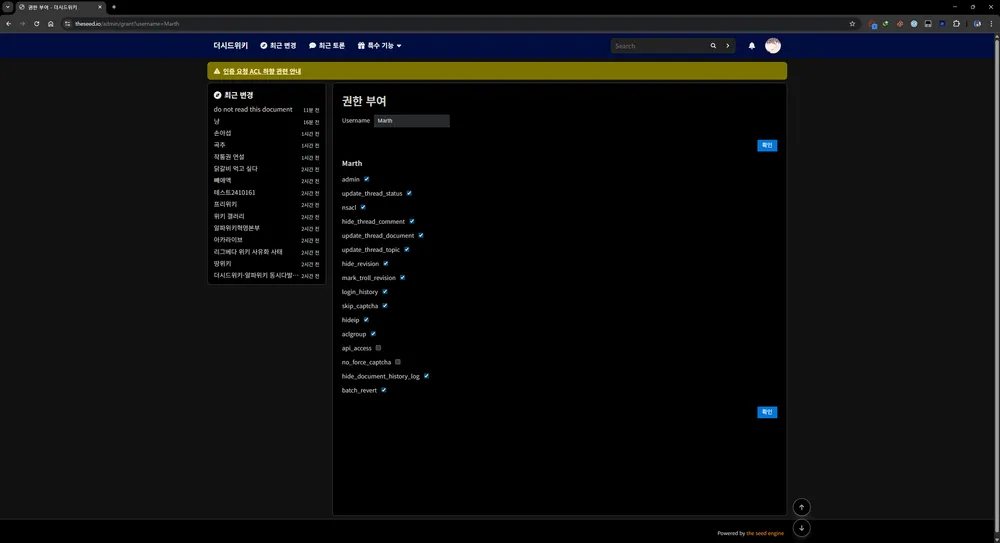
Task: Toggle the nsacl checkbox
Action: pyautogui.click(x=363, y=207)
